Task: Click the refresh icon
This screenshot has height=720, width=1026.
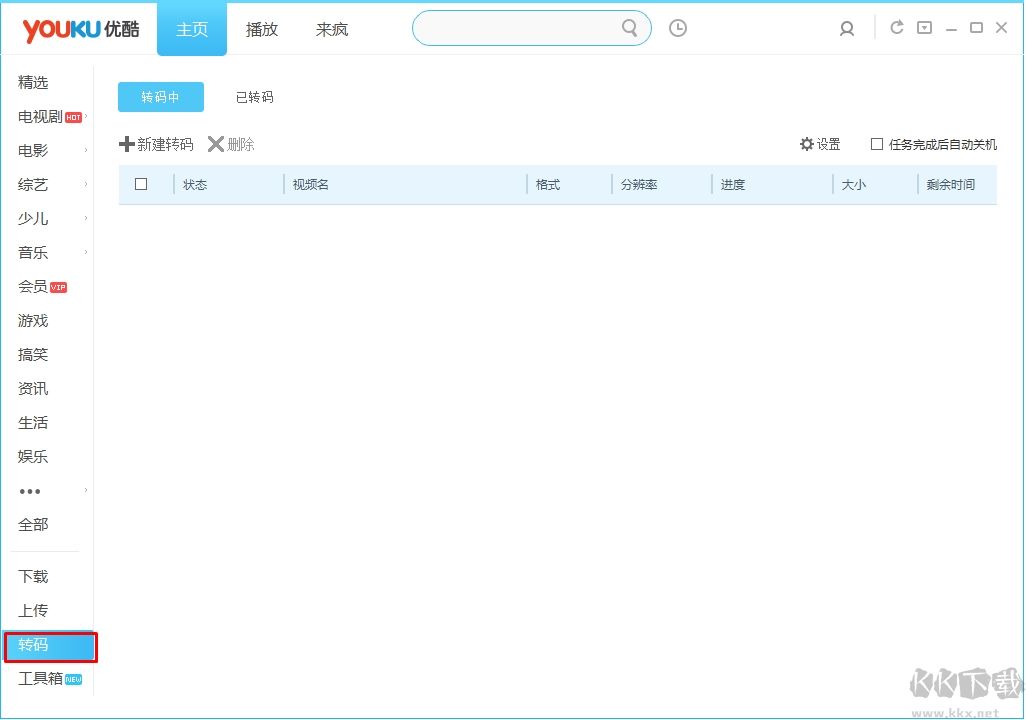Action: click(x=896, y=28)
